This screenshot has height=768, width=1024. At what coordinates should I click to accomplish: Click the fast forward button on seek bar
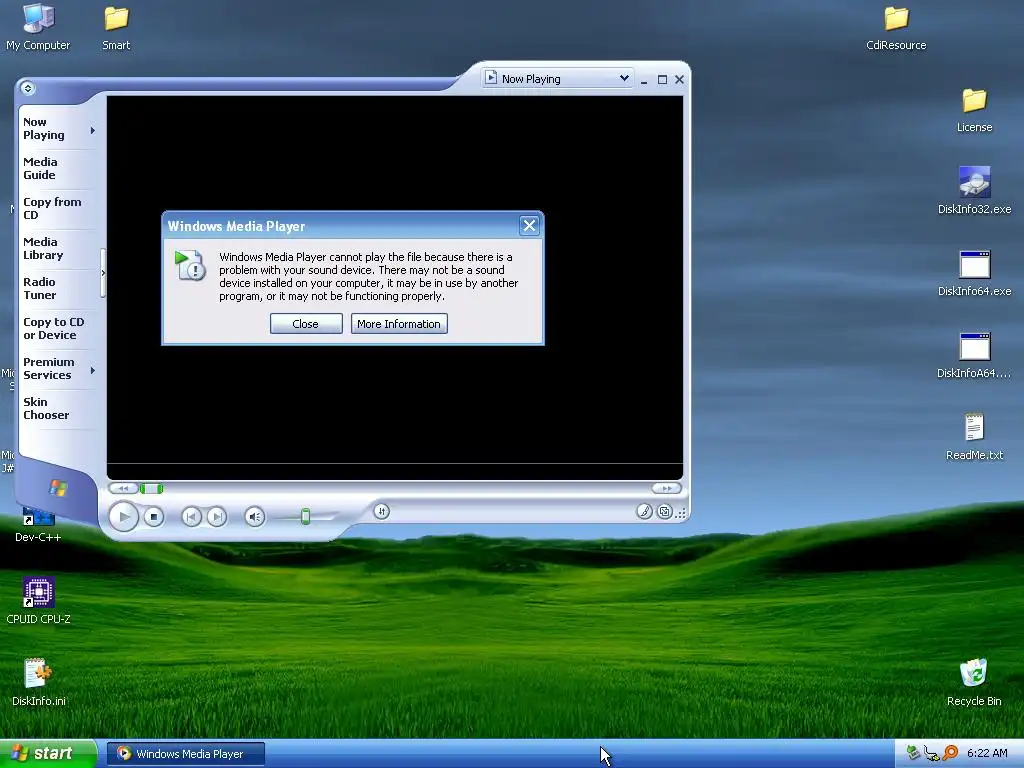(x=667, y=488)
